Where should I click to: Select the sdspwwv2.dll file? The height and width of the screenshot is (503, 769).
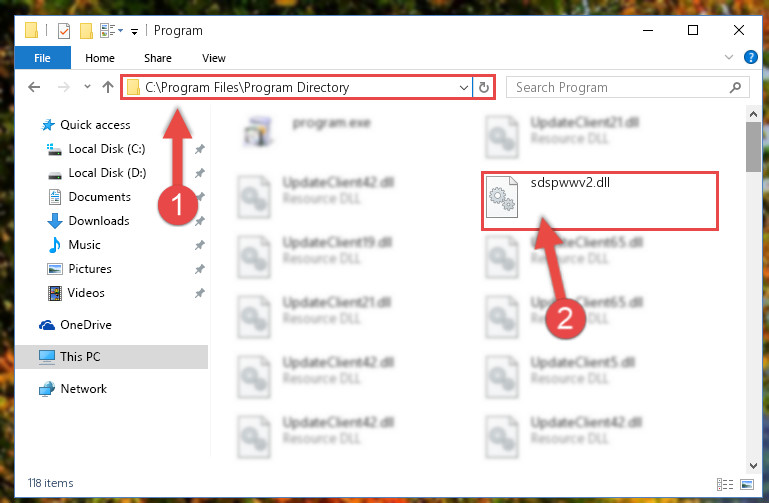click(599, 201)
